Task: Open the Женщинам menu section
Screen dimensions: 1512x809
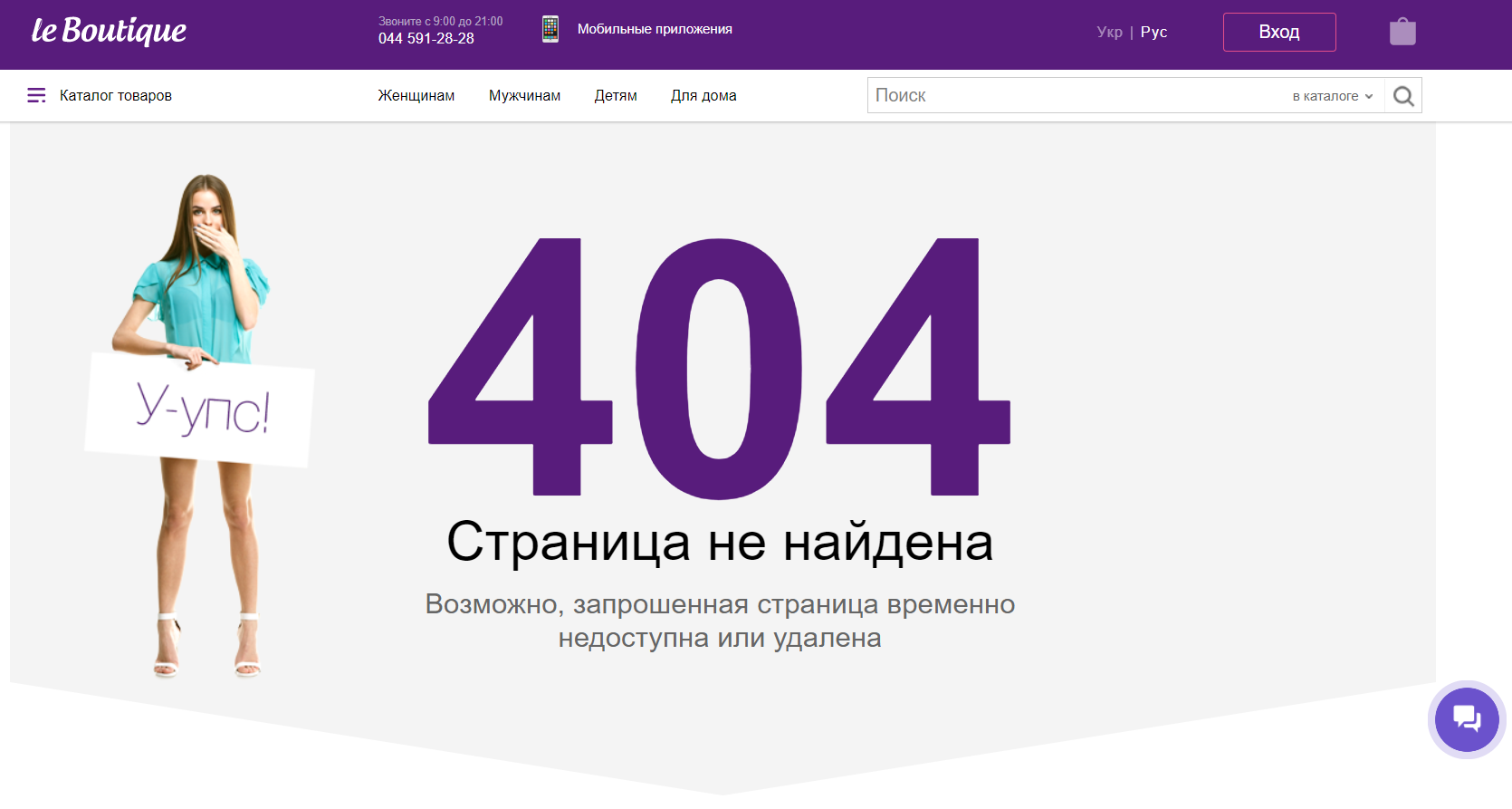Action: pos(416,95)
